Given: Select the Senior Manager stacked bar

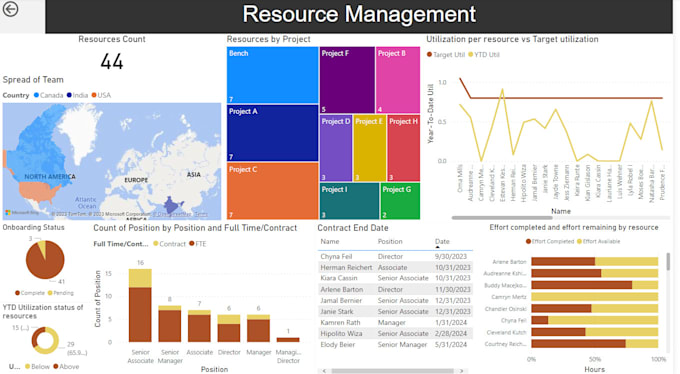Looking at the screenshot, I should (x=170, y=324).
